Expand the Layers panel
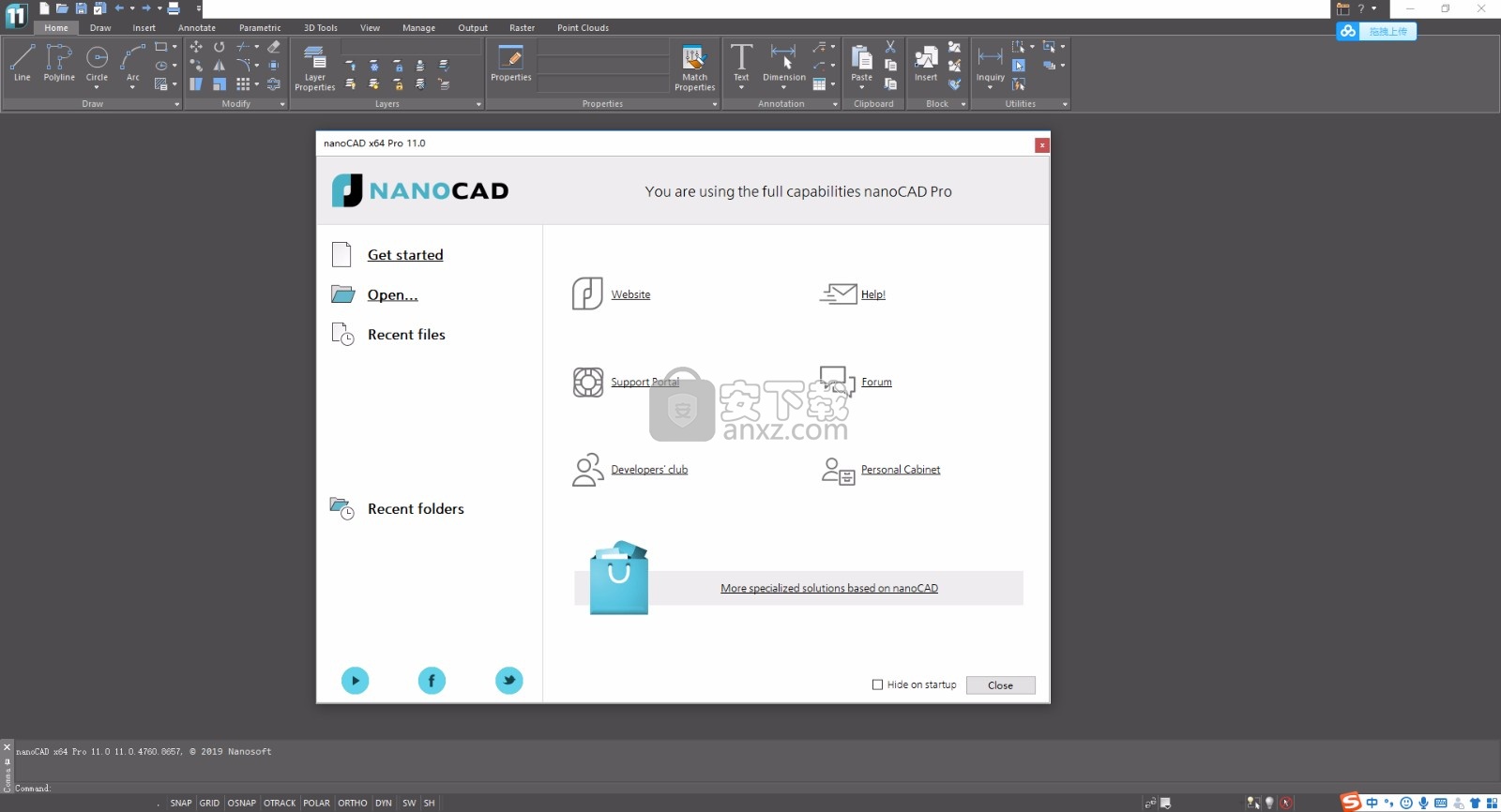1501x812 pixels. (x=478, y=104)
